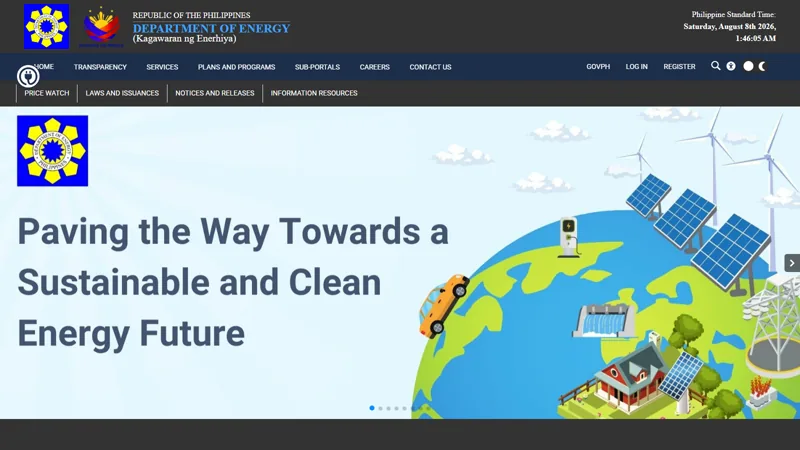The width and height of the screenshot is (800, 450).
Task: Click the large DOE seal on banner
Action: pos(53,151)
